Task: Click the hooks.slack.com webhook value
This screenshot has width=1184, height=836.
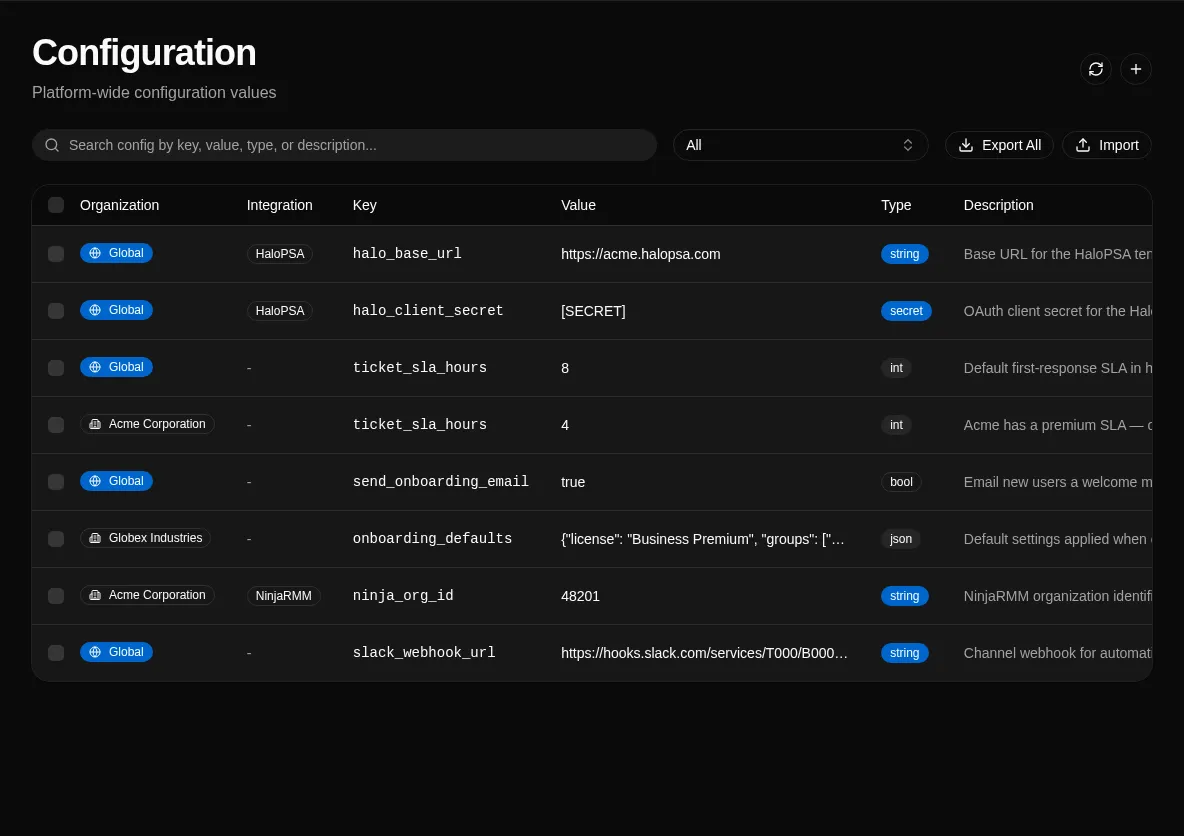Action: 704,653
